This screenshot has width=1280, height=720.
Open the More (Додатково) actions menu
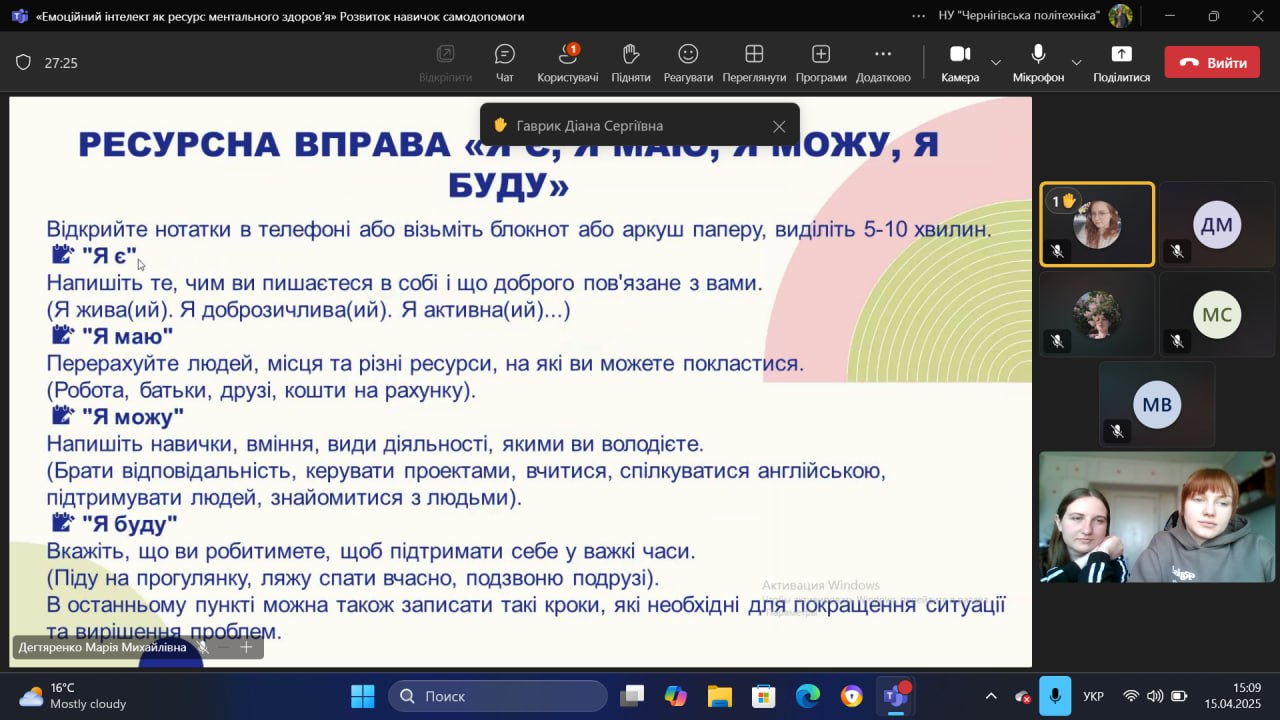click(883, 62)
